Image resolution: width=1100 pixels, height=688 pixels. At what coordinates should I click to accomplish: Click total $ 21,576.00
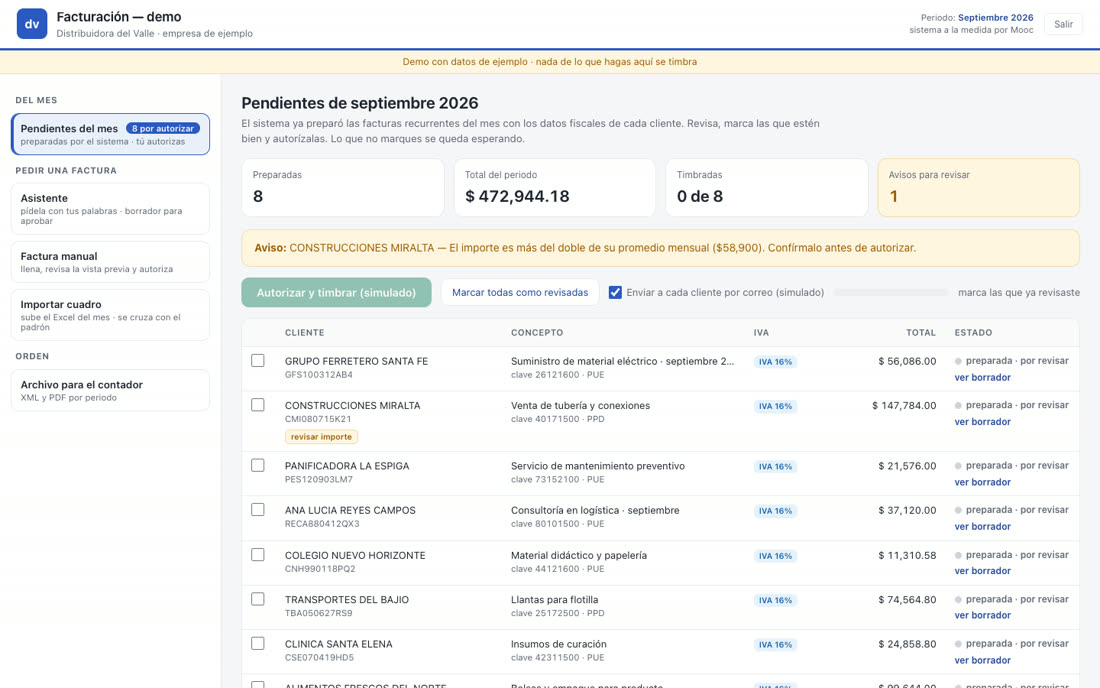906,466
